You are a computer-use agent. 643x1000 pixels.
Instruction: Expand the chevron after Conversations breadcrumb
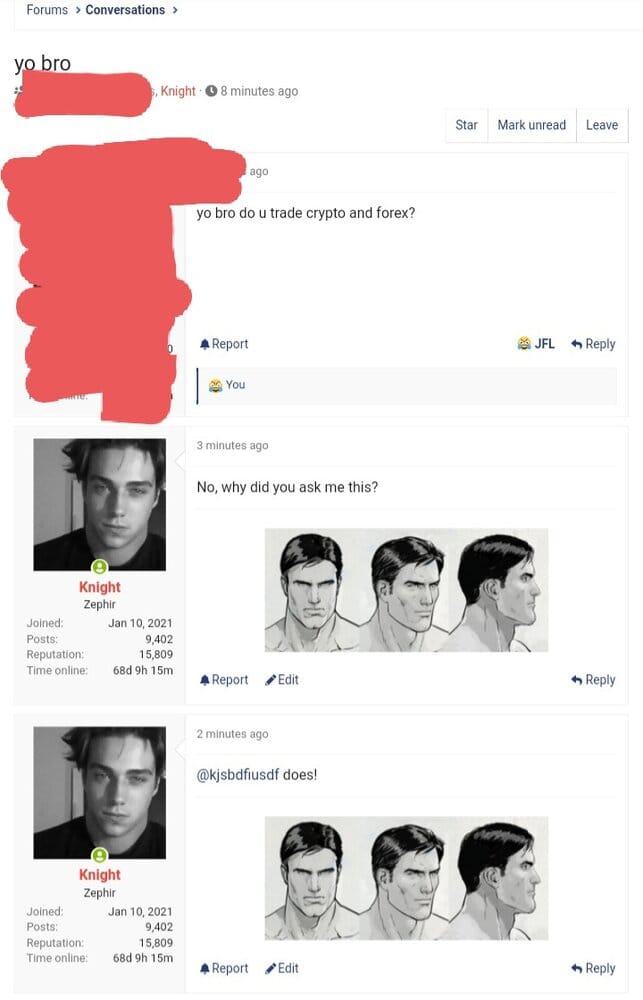[175, 10]
